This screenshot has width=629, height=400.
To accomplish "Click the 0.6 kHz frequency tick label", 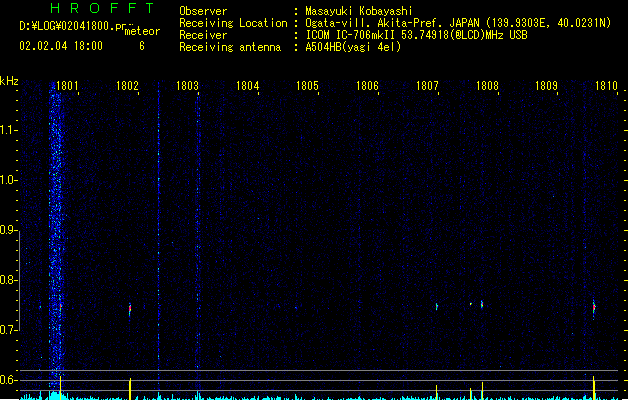I will point(9,380).
